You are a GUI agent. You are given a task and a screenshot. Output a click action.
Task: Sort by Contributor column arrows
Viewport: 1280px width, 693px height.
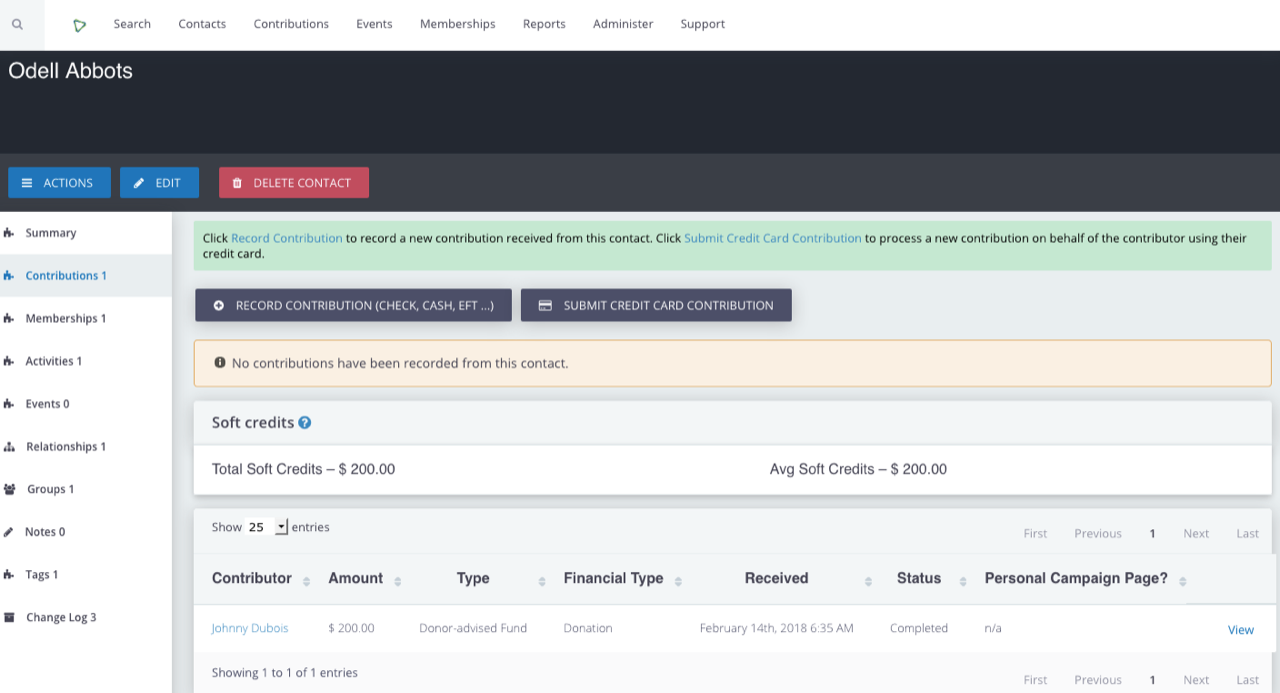306,581
